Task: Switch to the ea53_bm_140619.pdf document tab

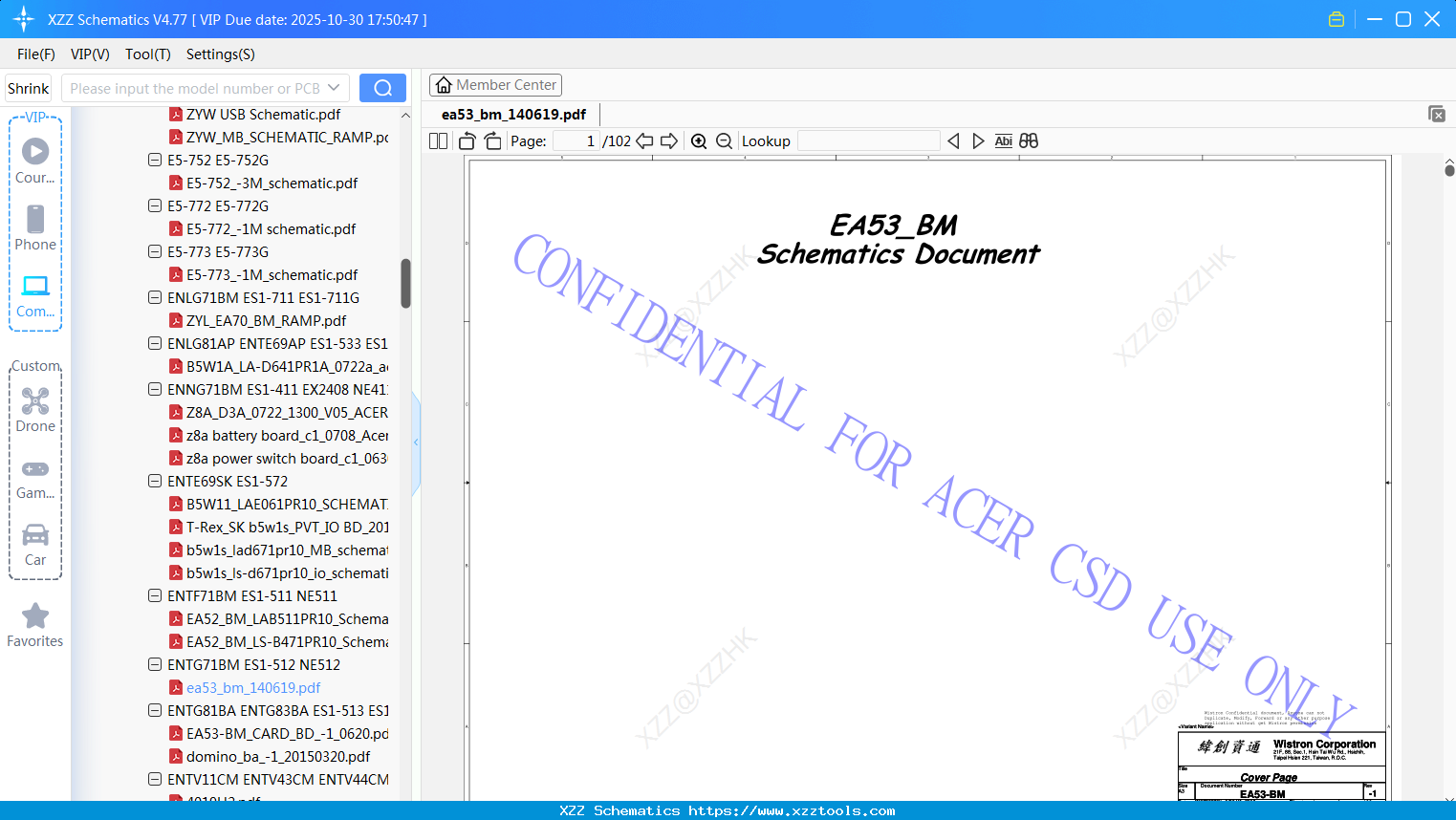Action: (x=513, y=115)
